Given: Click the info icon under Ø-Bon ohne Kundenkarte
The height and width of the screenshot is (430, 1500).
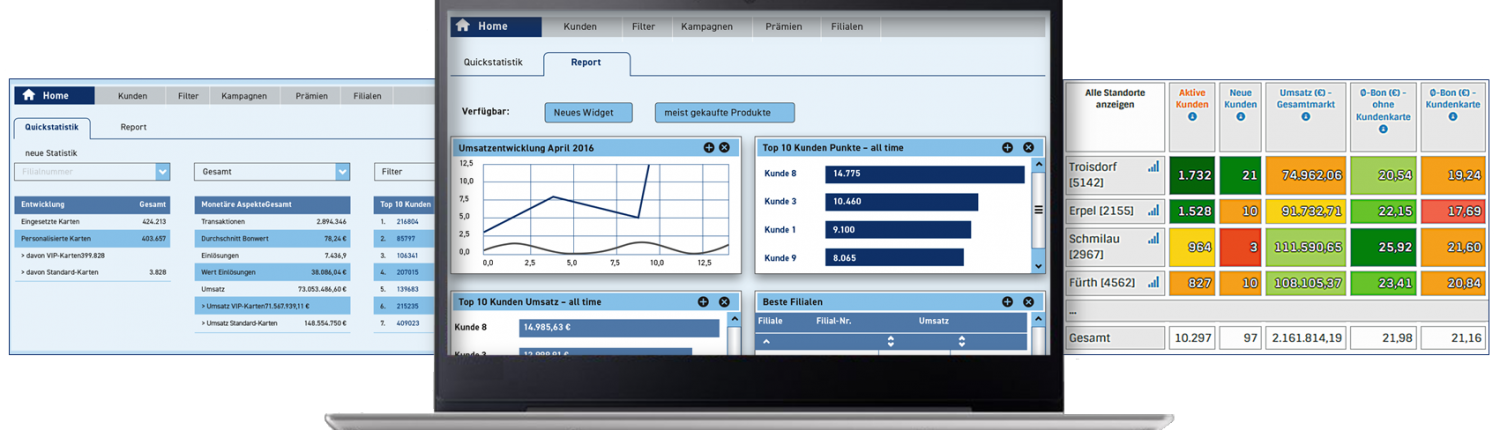Looking at the screenshot, I should tap(1383, 129).
